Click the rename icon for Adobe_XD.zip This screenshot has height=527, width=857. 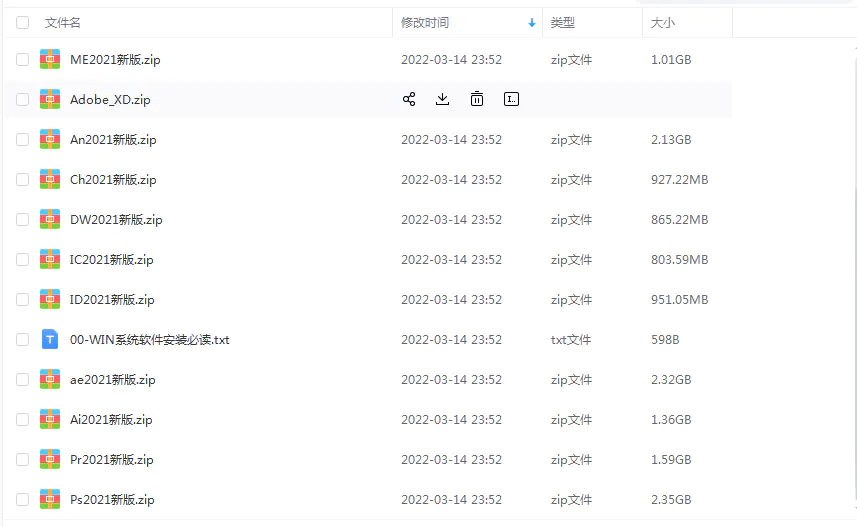511,99
